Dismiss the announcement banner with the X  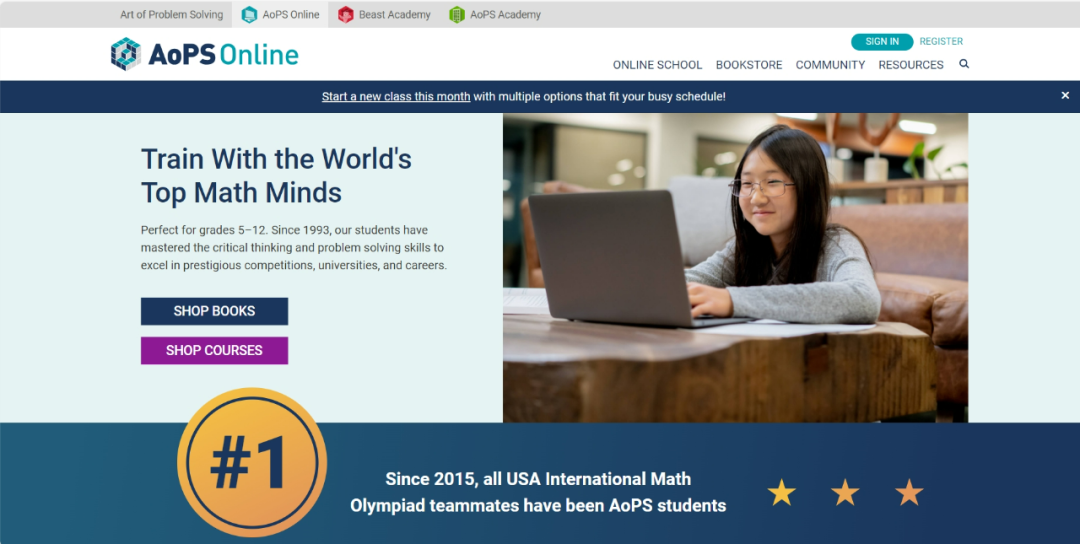pos(1065,96)
